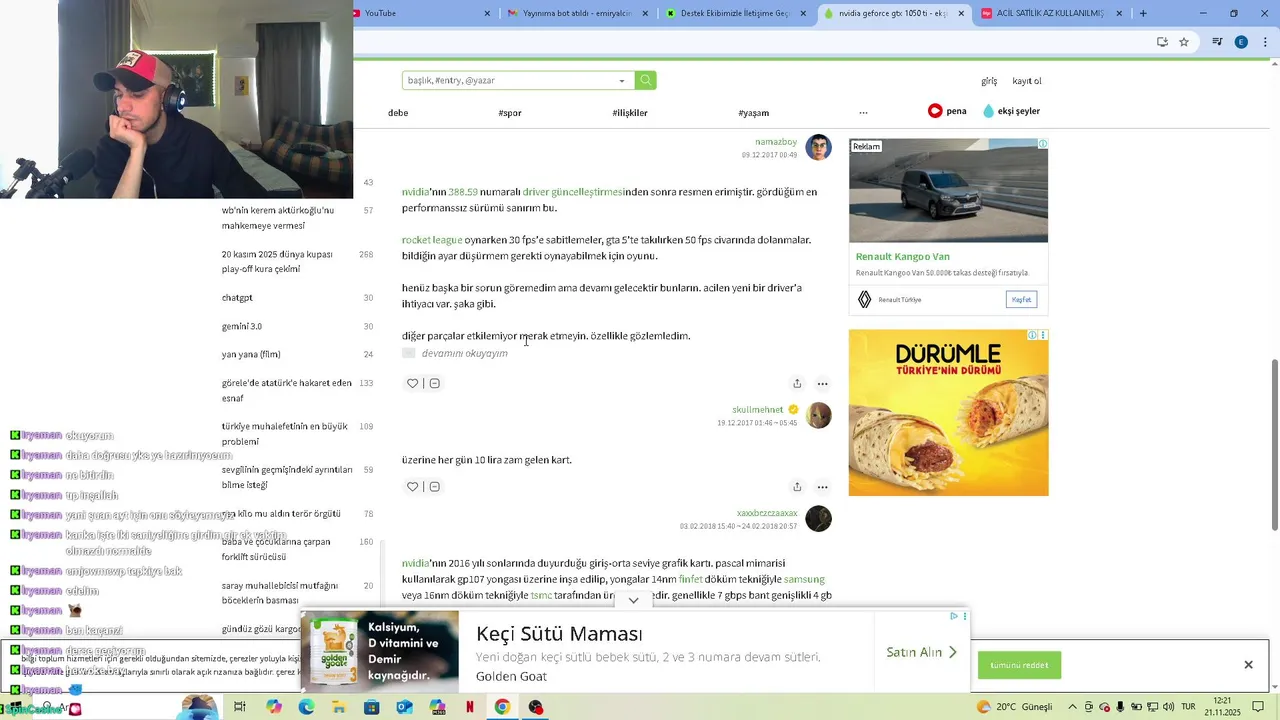
Task: Click the kayıt ol sign-up link
Action: 1027,81
